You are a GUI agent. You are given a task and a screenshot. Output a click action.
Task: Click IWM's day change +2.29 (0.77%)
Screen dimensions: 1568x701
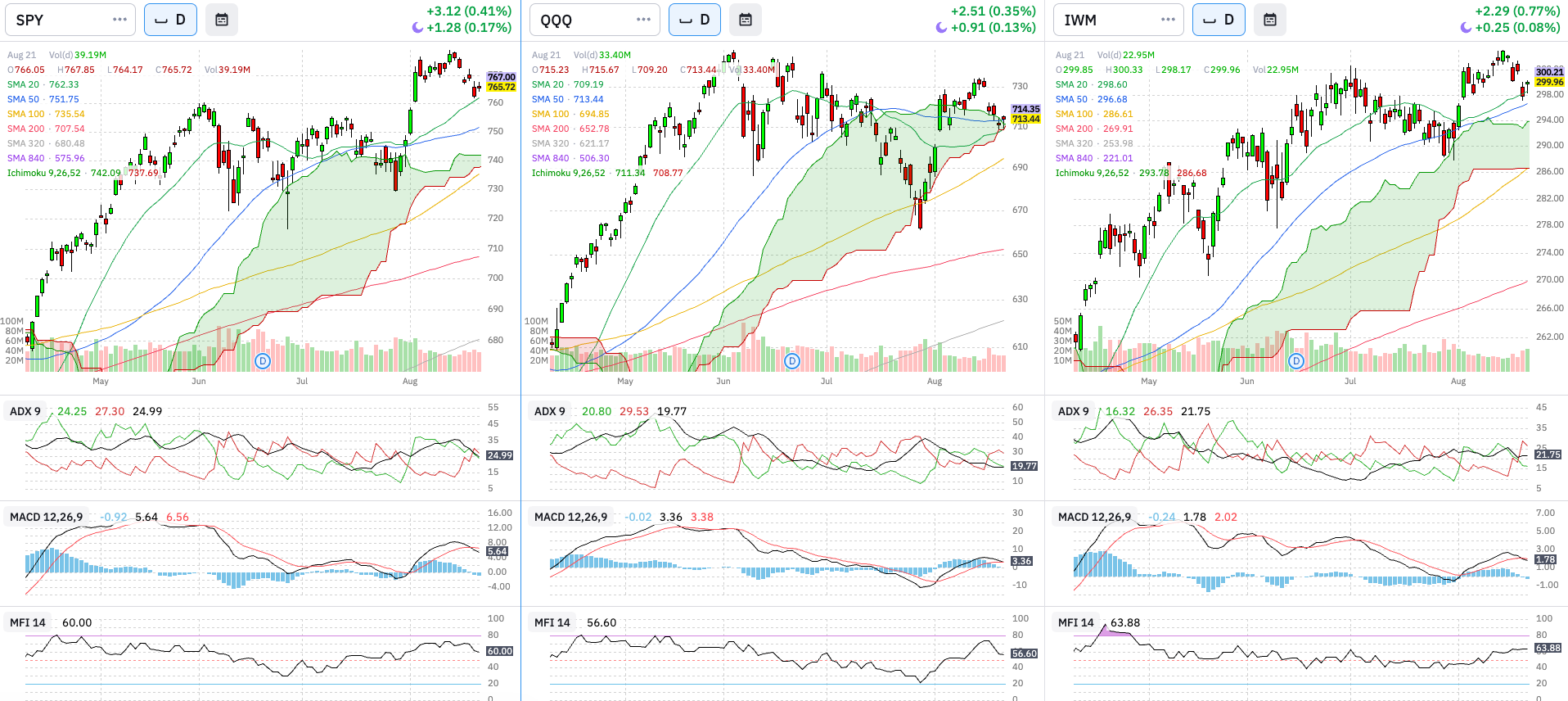[x=1517, y=11]
